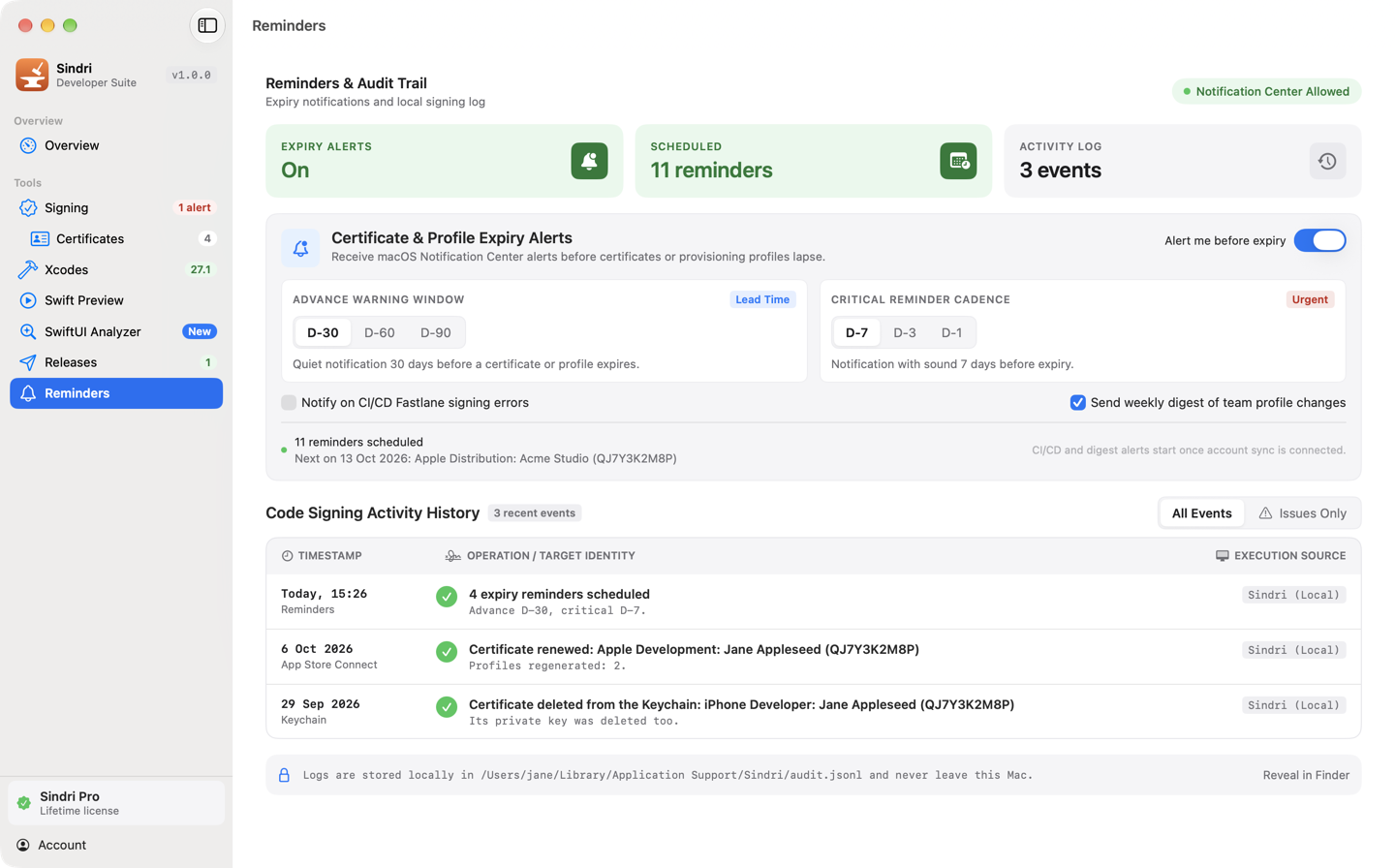Screen dimensions: 1395x868
Task: Select D-90 advance warning window
Action: click(x=436, y=332)
